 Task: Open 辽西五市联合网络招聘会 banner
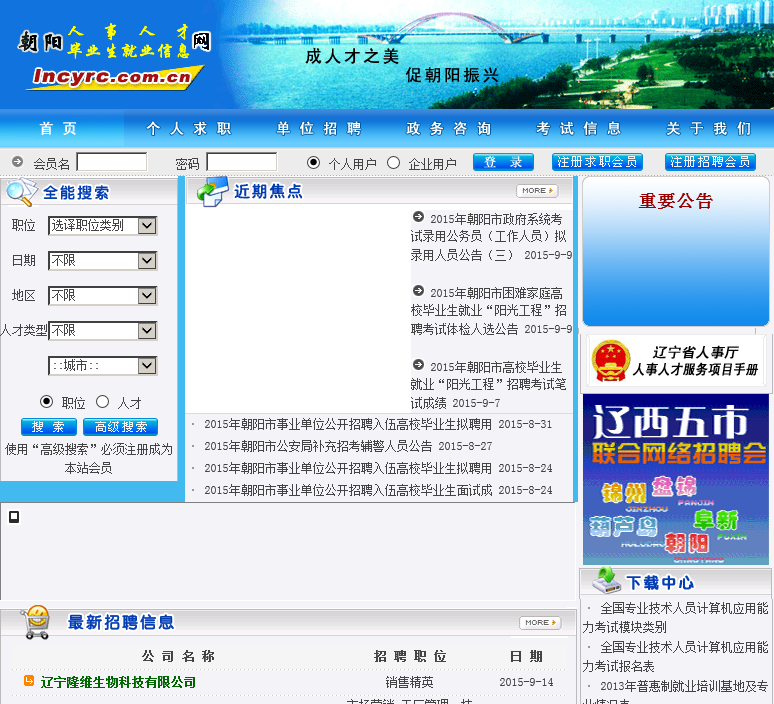(676, 479)
